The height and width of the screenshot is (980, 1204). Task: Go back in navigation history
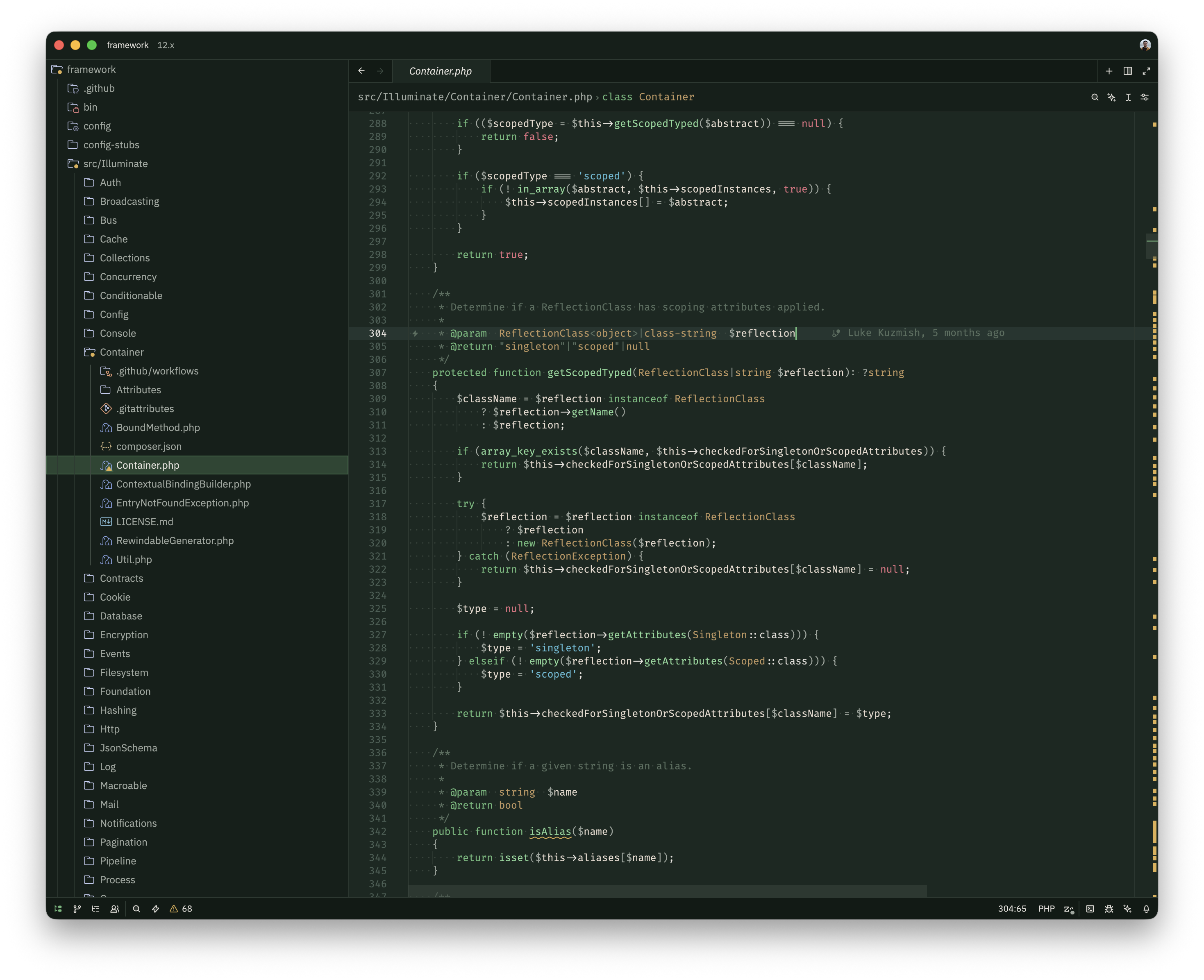pyautogui.click(x=361, y=71)
